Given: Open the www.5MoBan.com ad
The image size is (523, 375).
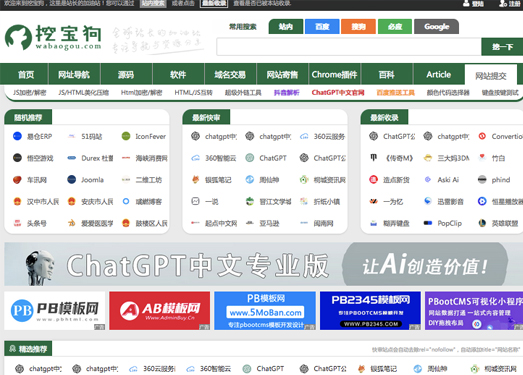Looking at the screenshot, I should 265,311.
